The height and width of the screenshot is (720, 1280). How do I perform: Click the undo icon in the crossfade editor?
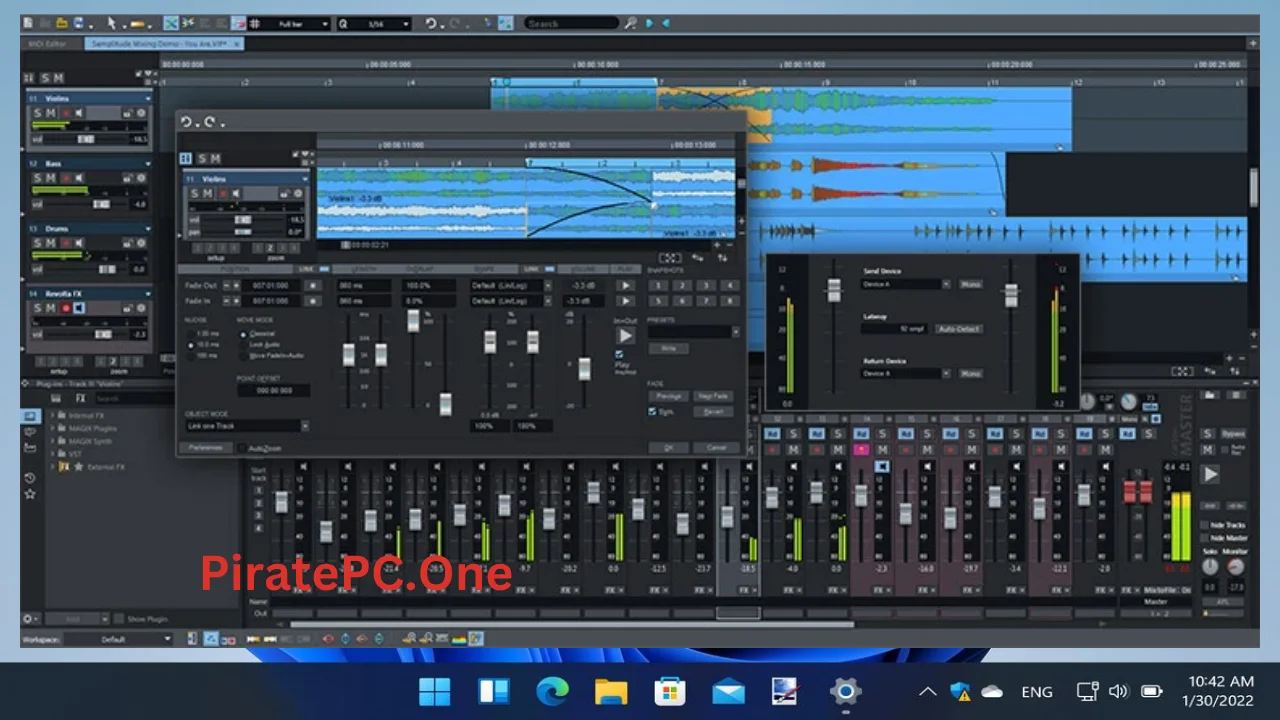click(186, 122)
